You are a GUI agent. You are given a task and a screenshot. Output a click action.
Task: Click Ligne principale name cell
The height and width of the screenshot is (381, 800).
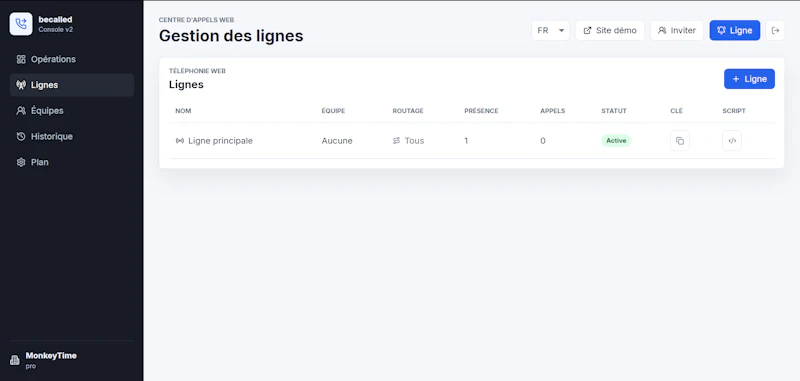tap(220, 141)
